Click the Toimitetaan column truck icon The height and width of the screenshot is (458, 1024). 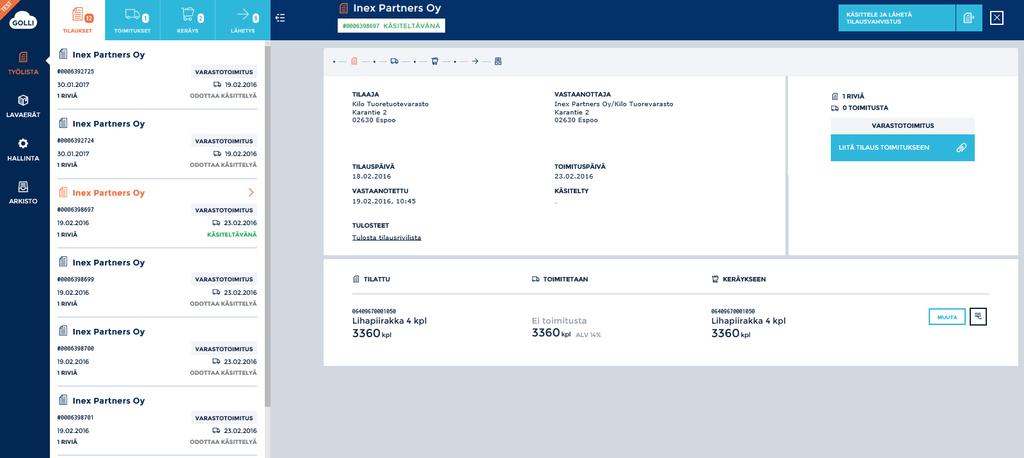tap(536, 279)
